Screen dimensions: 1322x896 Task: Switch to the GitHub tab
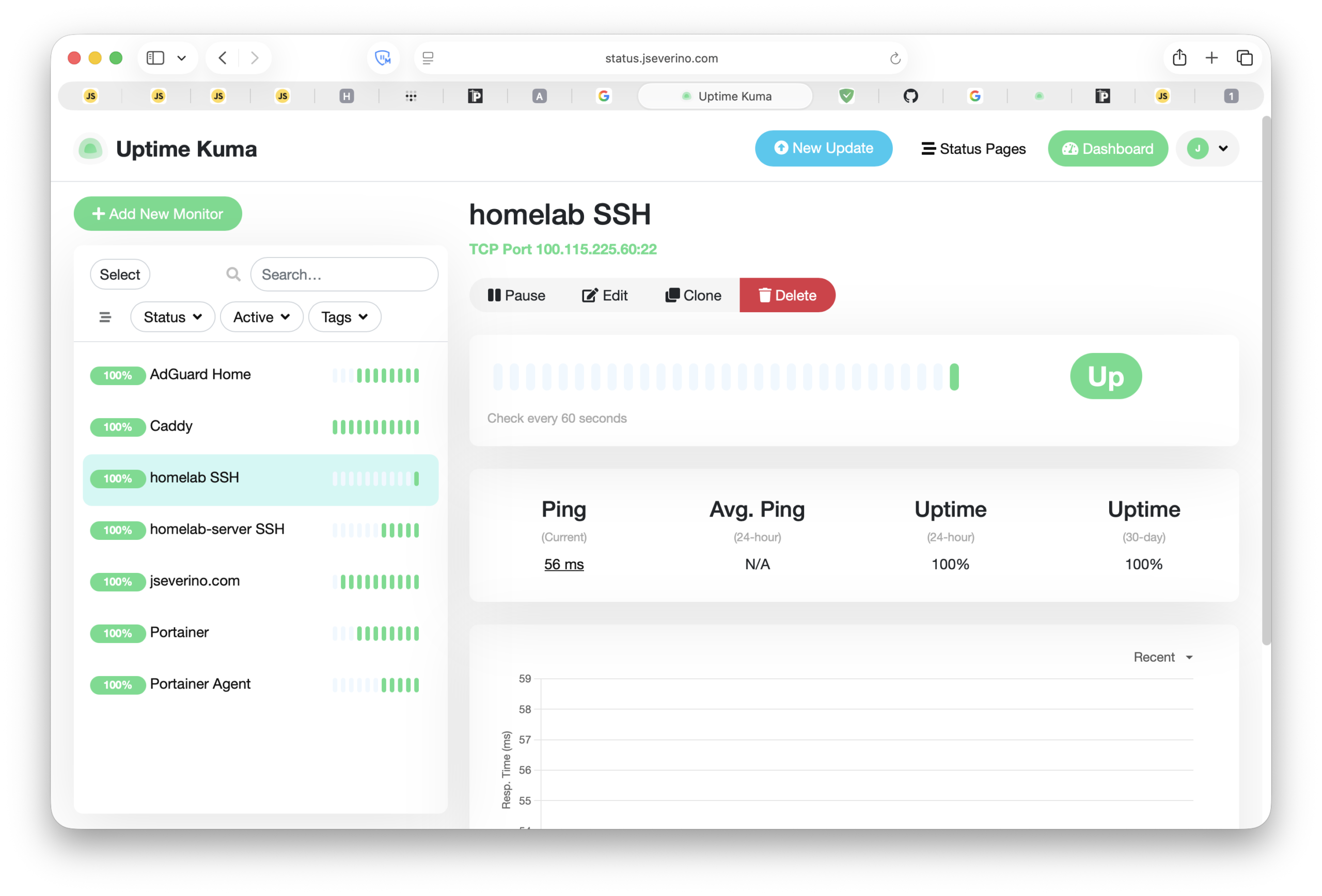click(910, 96)
